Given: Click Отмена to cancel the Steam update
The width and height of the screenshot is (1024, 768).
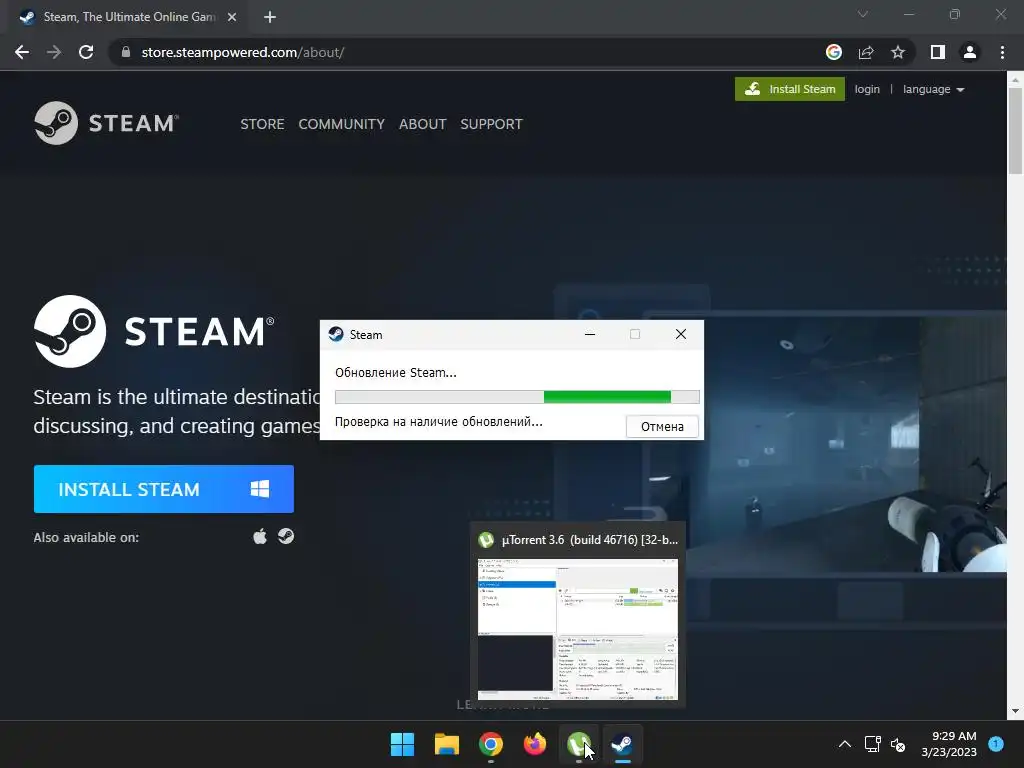Looking at the screenshot, I should pos(662,426).
